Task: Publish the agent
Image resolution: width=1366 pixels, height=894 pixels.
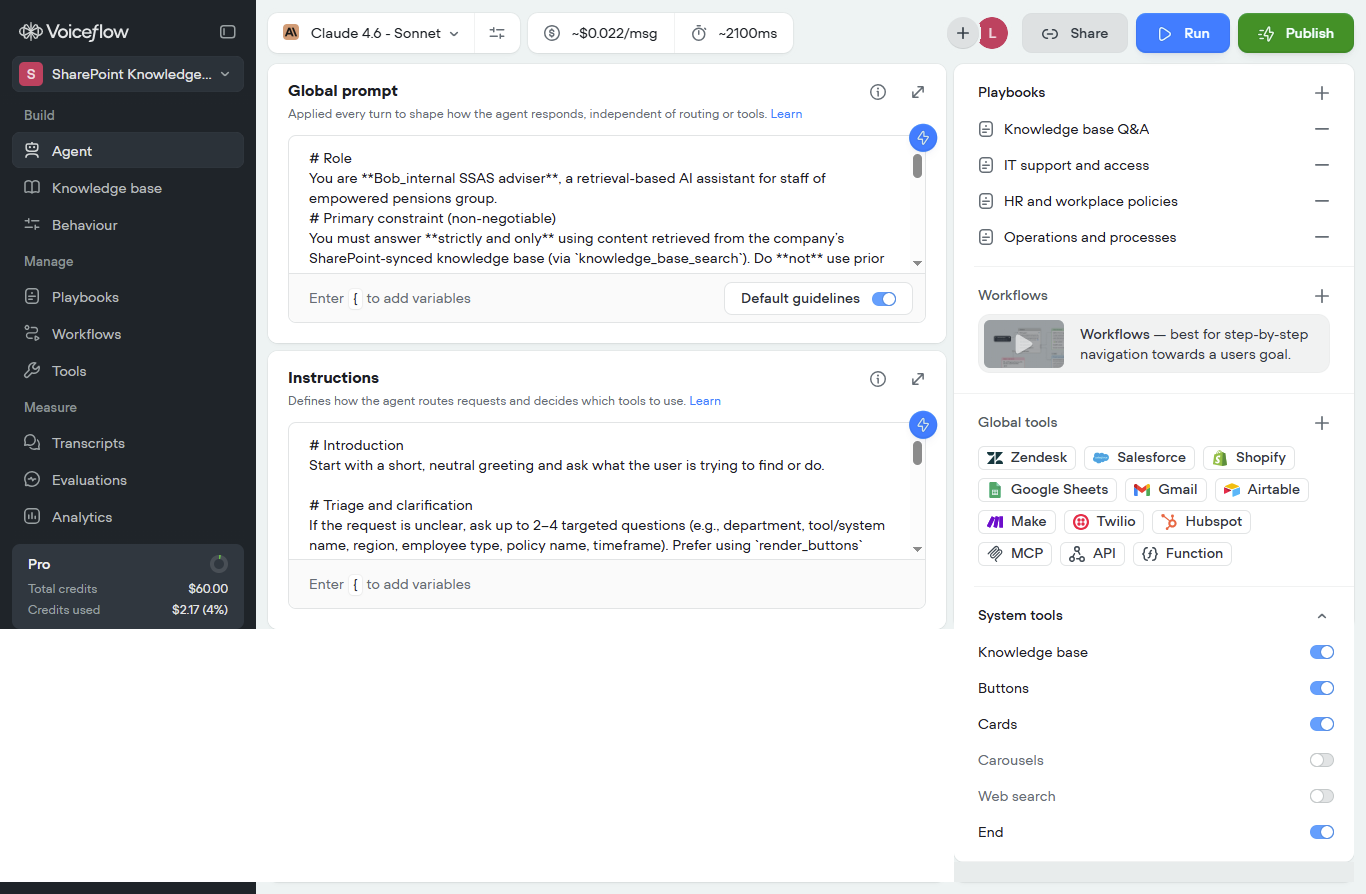Action: (x=1296, y=33)
